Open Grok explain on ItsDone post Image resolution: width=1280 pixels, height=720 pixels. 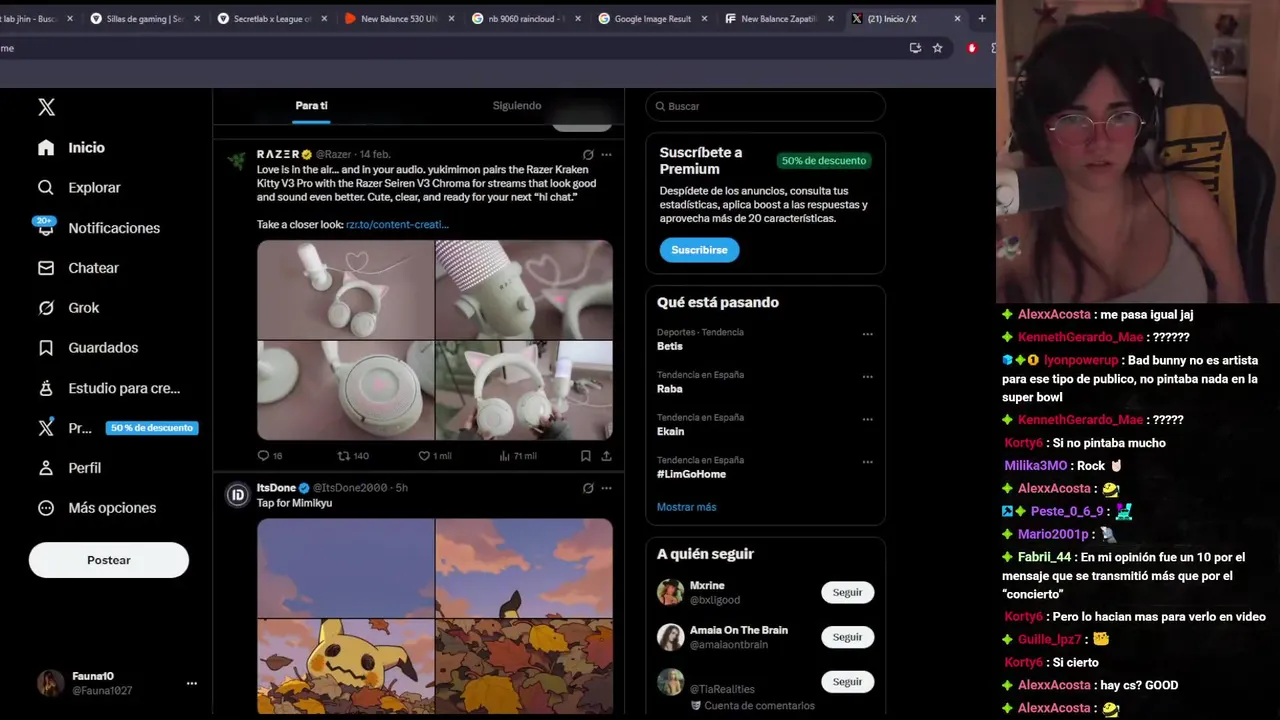point(588,488)
